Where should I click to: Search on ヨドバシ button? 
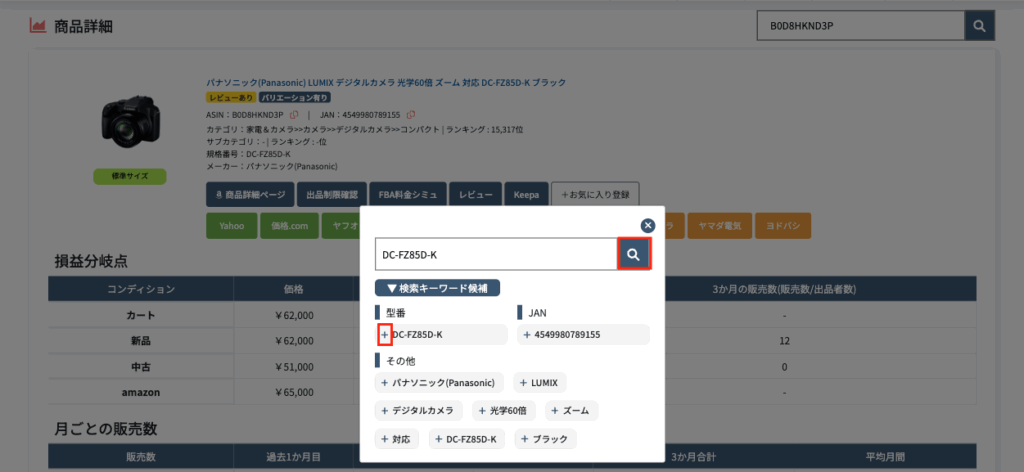(x=783, y=226)
